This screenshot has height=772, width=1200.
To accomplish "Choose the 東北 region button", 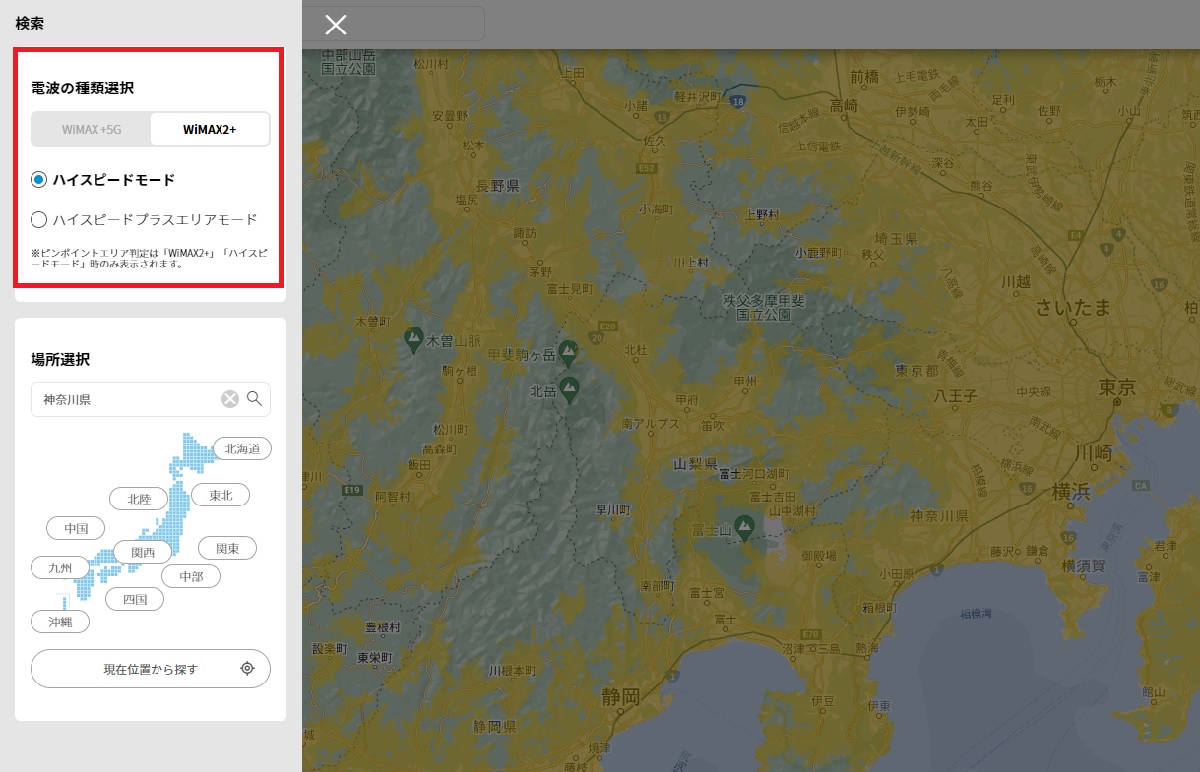I will (221, 495).
